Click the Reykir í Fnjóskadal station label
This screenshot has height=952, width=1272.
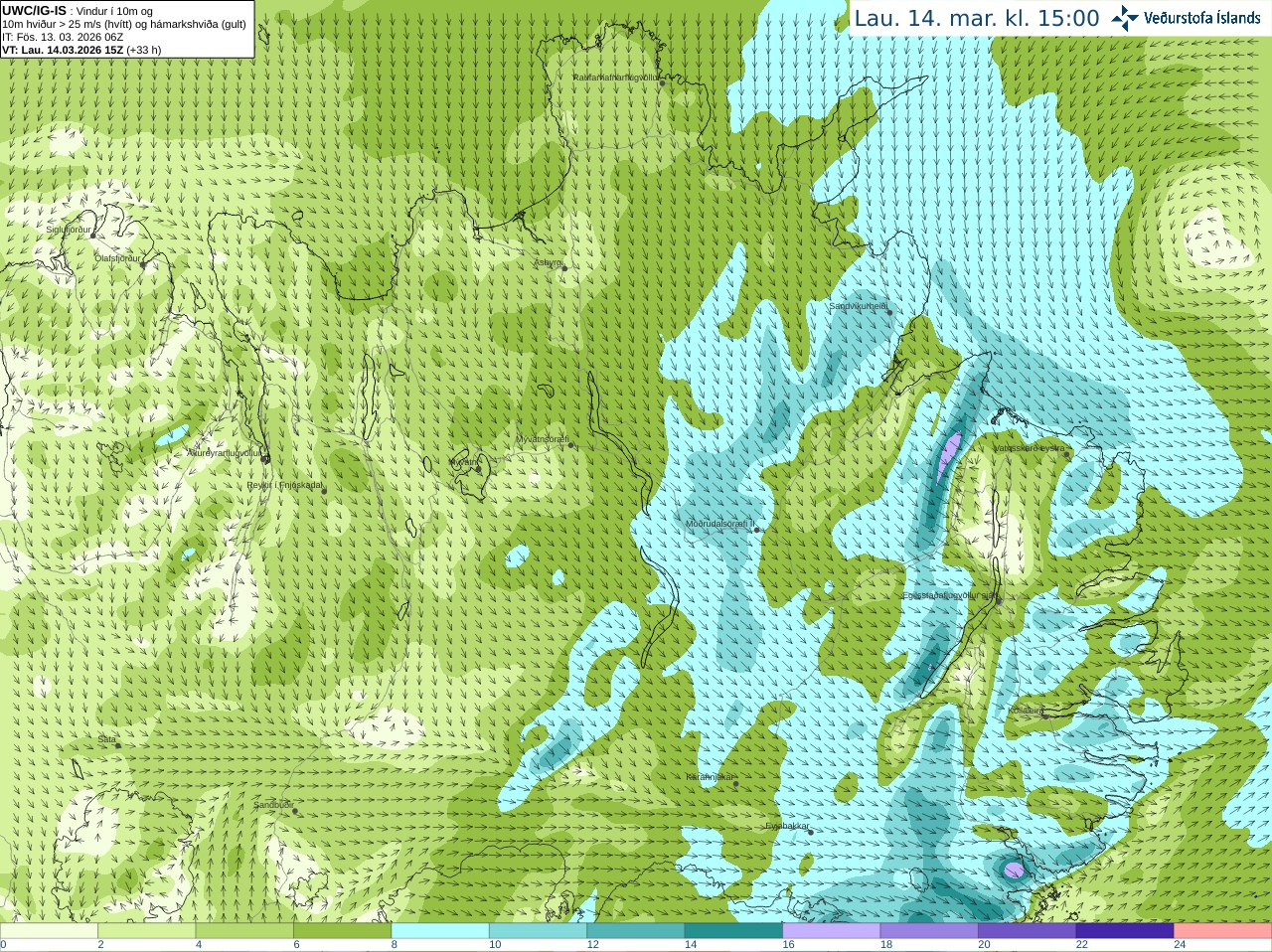285,485
